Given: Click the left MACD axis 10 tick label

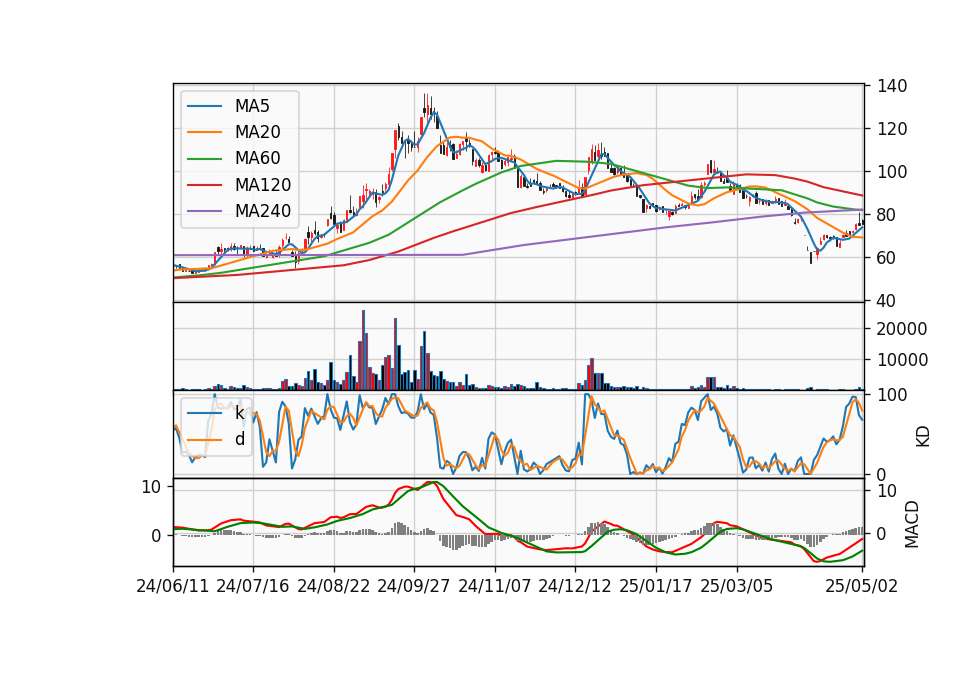Looking at the screenshot, I should [151, 487].
